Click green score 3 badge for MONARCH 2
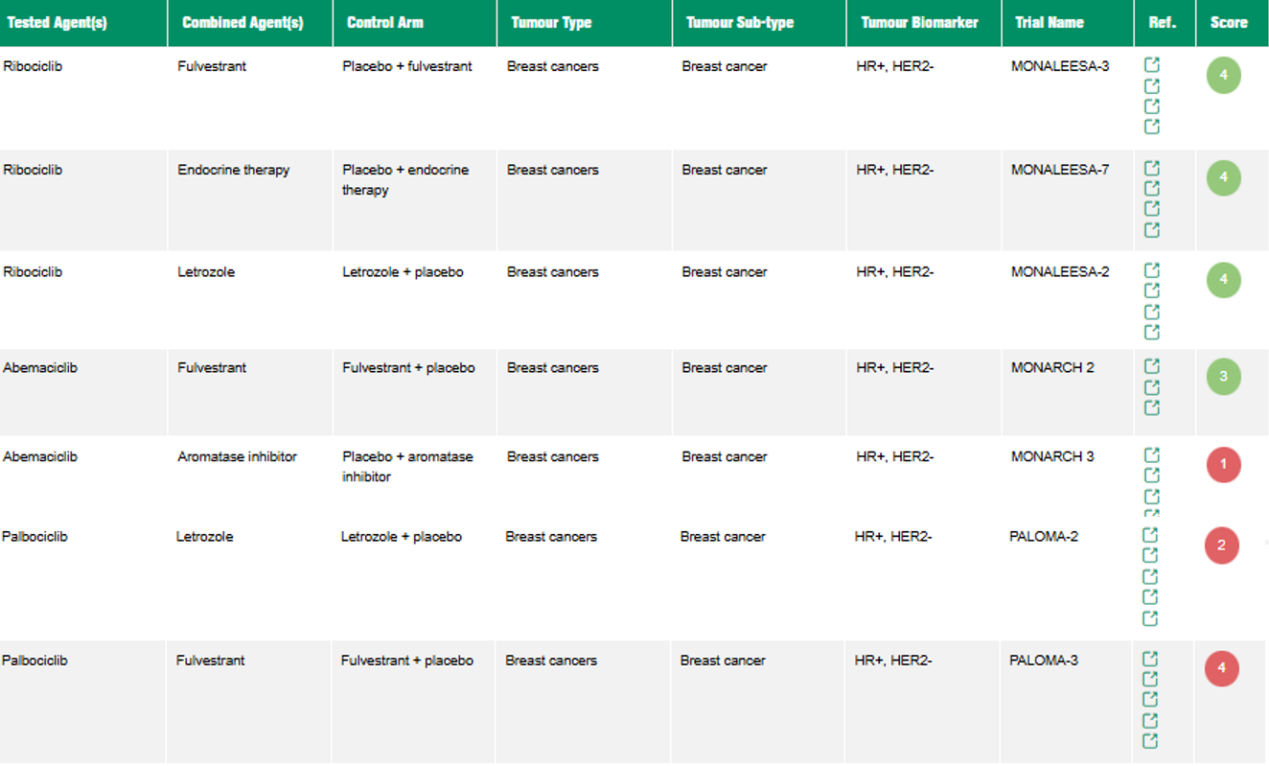Screen dimensions: 1269x766 pos(1224,377)
